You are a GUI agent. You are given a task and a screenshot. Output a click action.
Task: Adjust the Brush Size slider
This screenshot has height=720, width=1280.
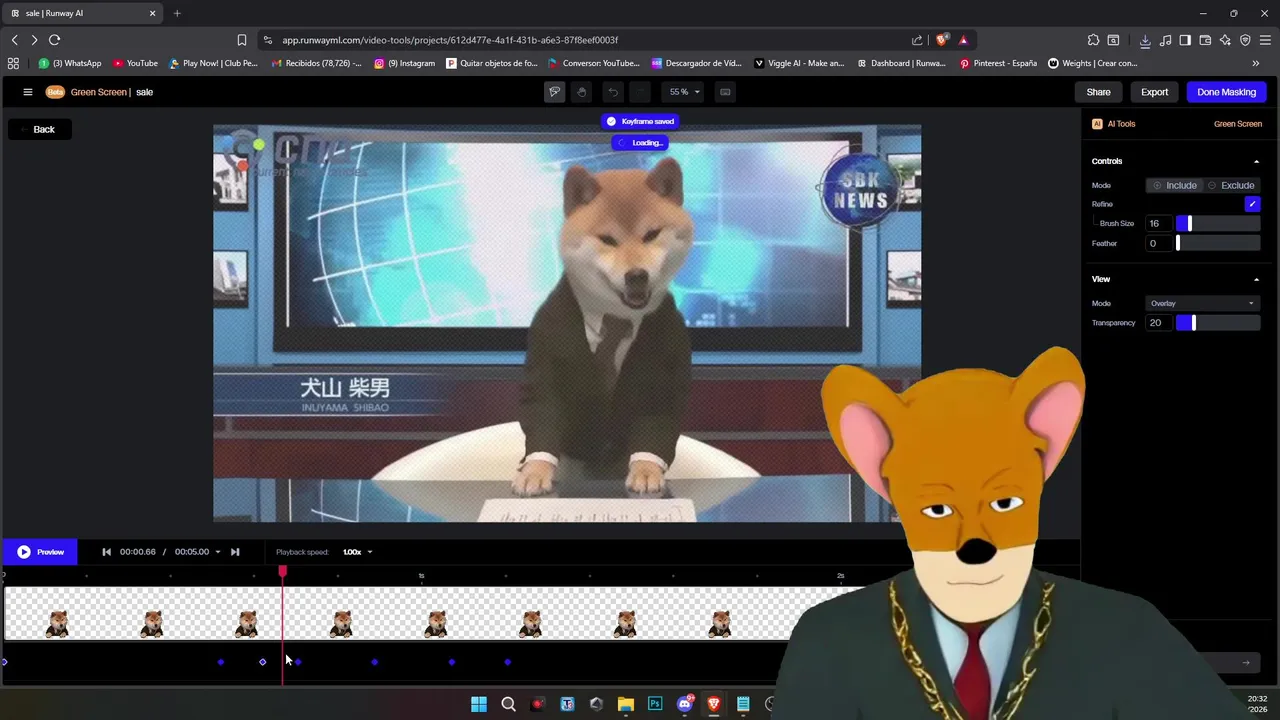click(x=1217, y=223)
